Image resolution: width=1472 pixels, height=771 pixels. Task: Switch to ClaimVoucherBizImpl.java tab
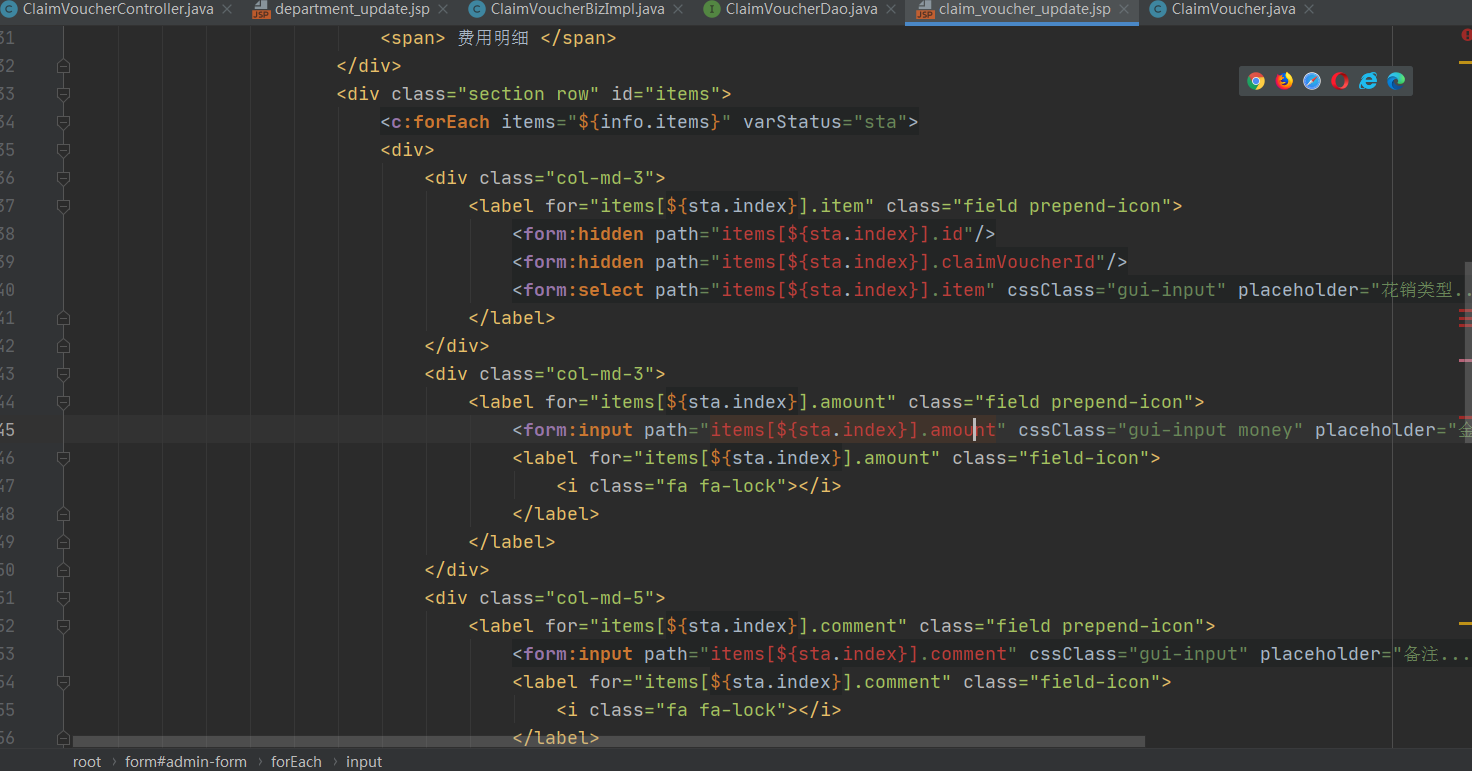click(578, 9)
